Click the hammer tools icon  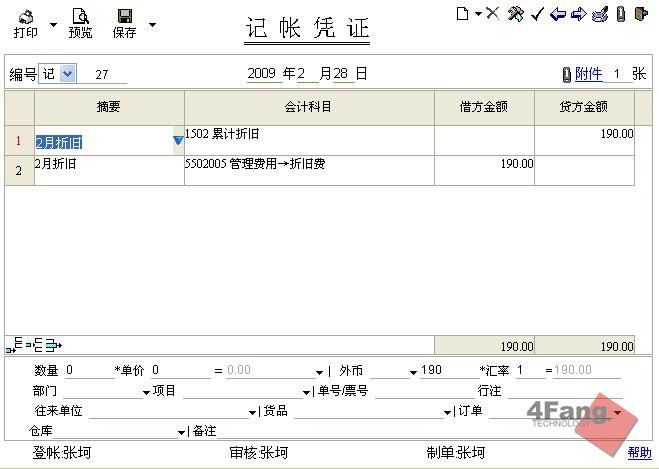[516, 14]
